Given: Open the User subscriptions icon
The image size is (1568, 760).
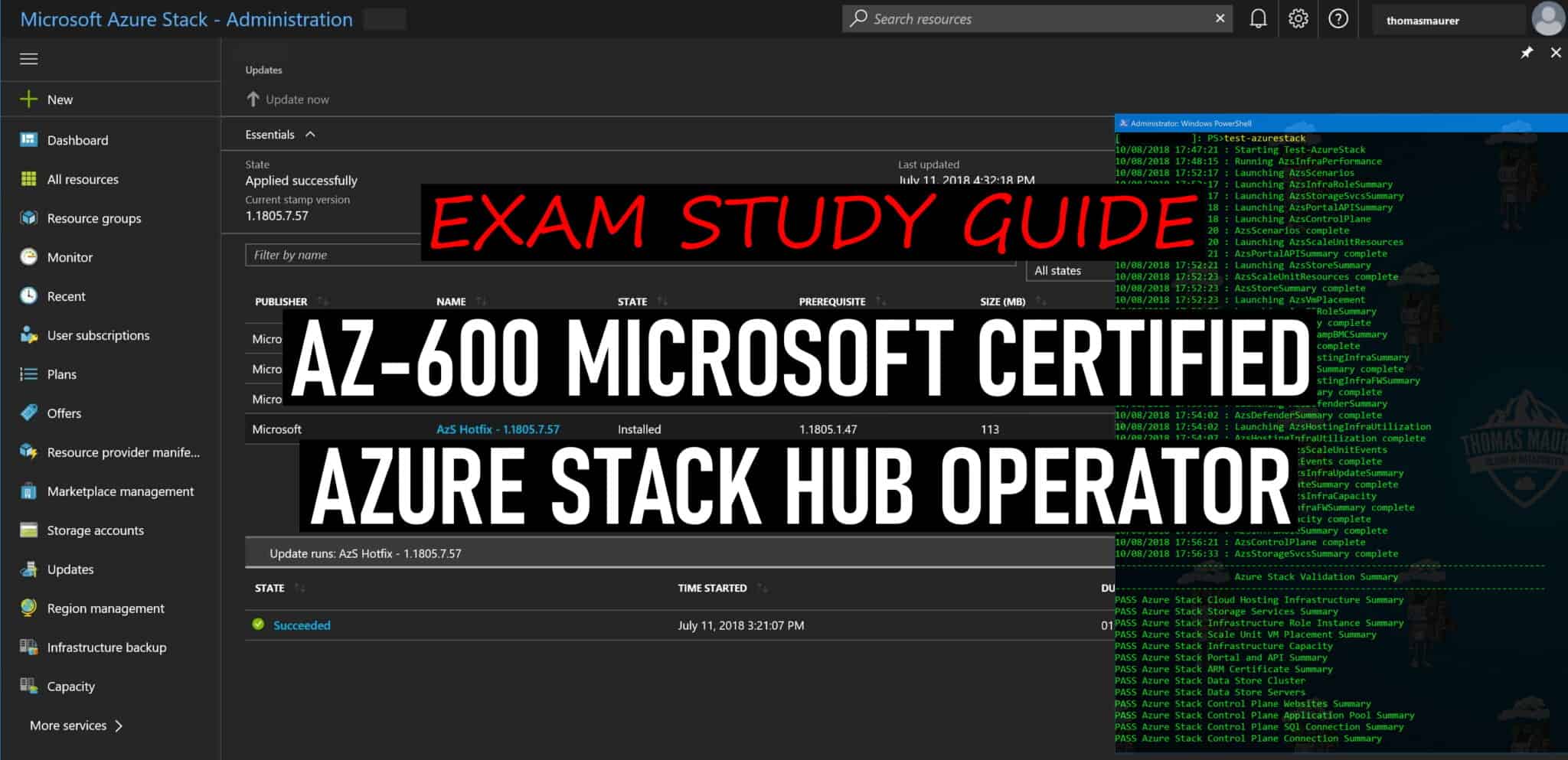Looking at the screenshot, I should [28, 334].
